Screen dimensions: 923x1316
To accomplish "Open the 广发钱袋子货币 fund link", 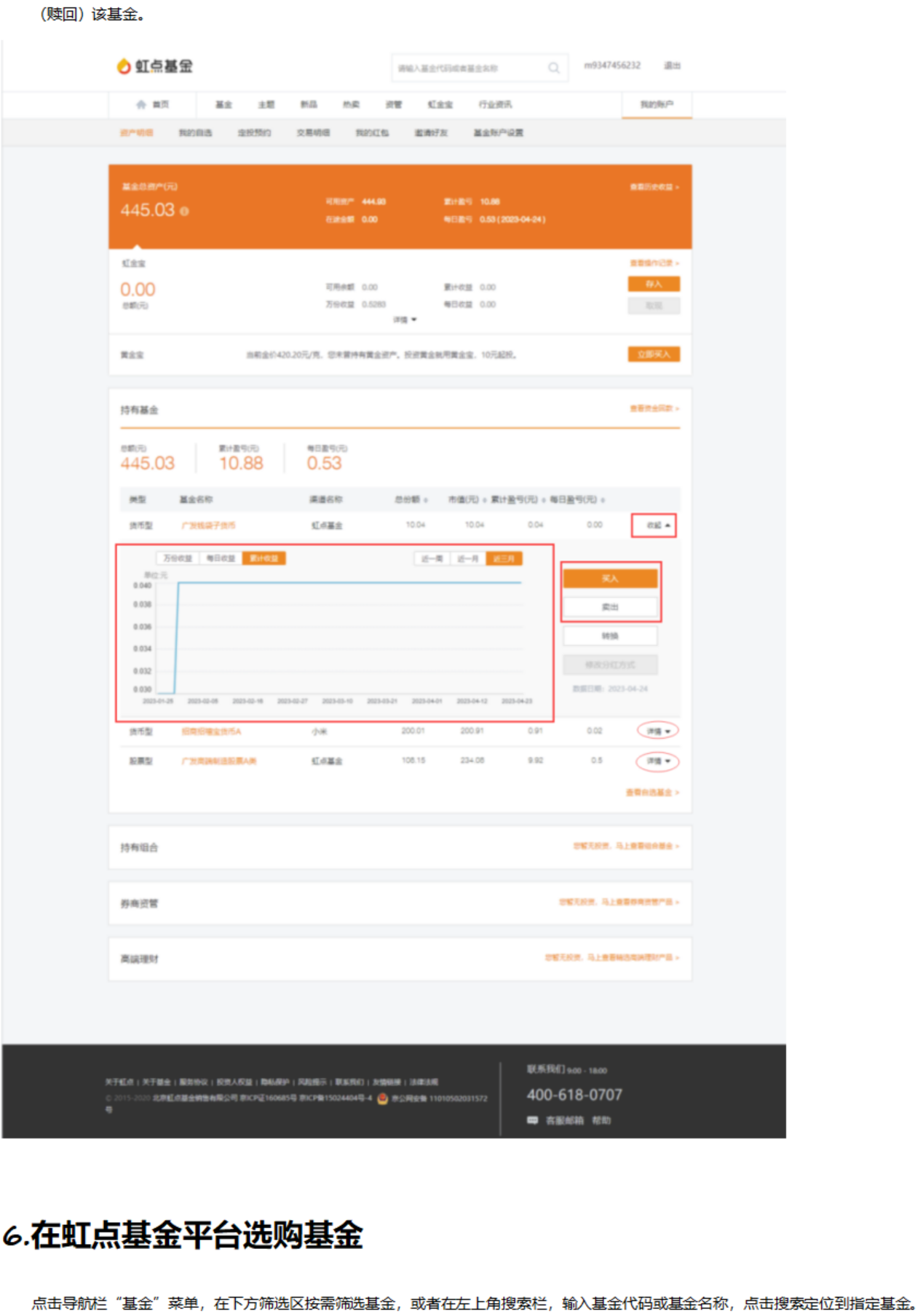I will pos(208,526).
